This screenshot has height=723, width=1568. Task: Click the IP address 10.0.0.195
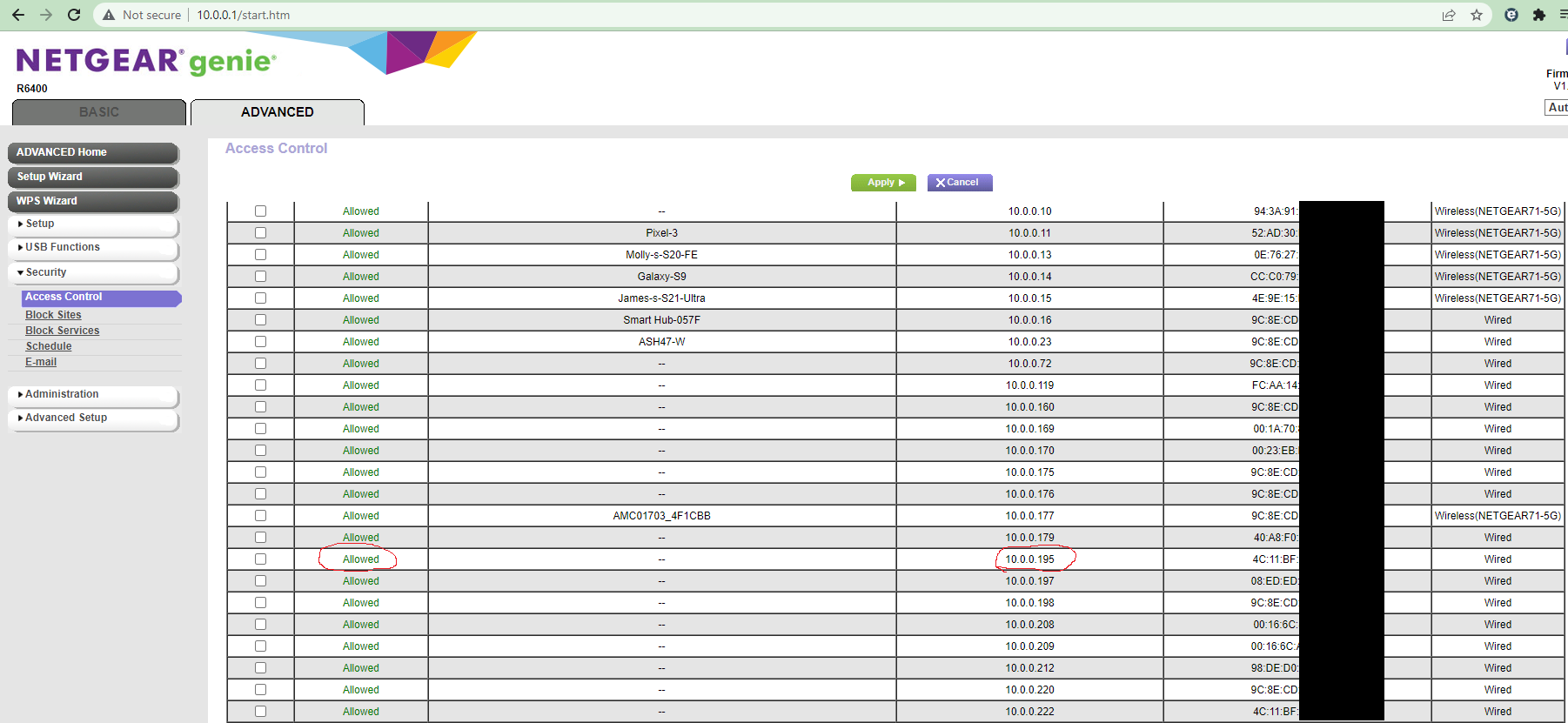click(1029, 559)
